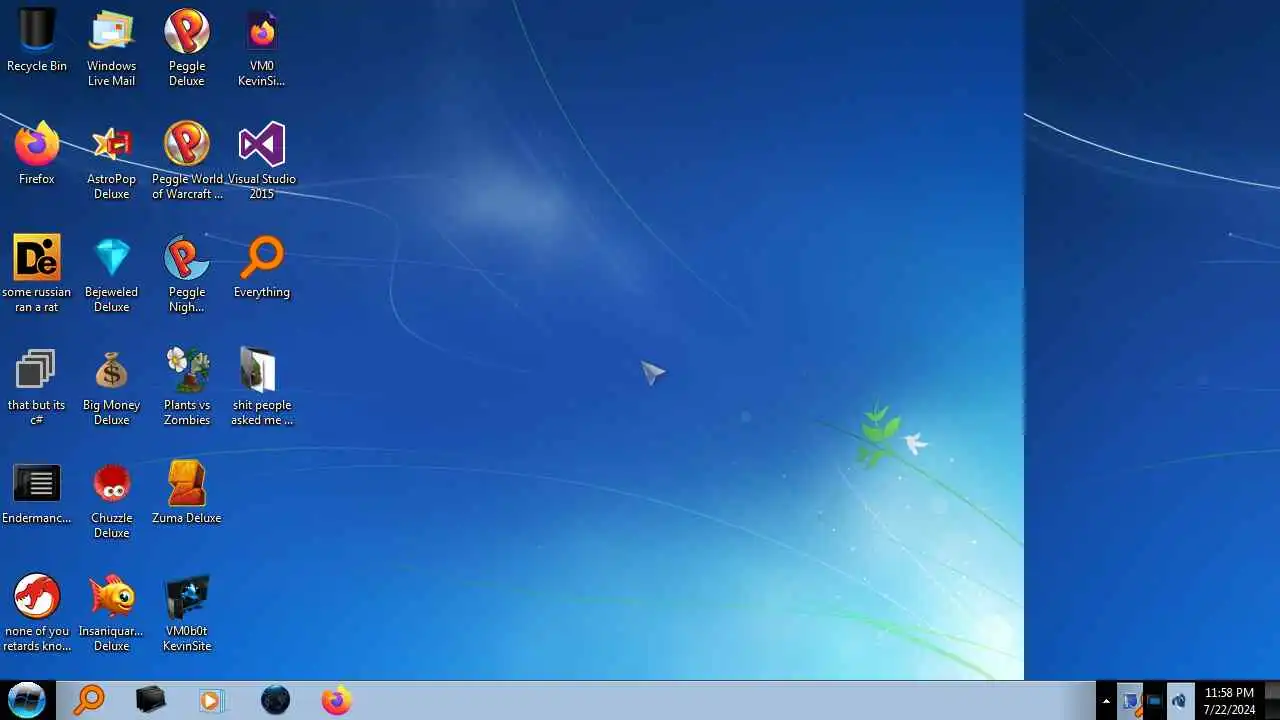Screen dimensions: 1280x720
Task: Select the Insaniquarium Deluxe desktop icon
Action: click(111, 613)
